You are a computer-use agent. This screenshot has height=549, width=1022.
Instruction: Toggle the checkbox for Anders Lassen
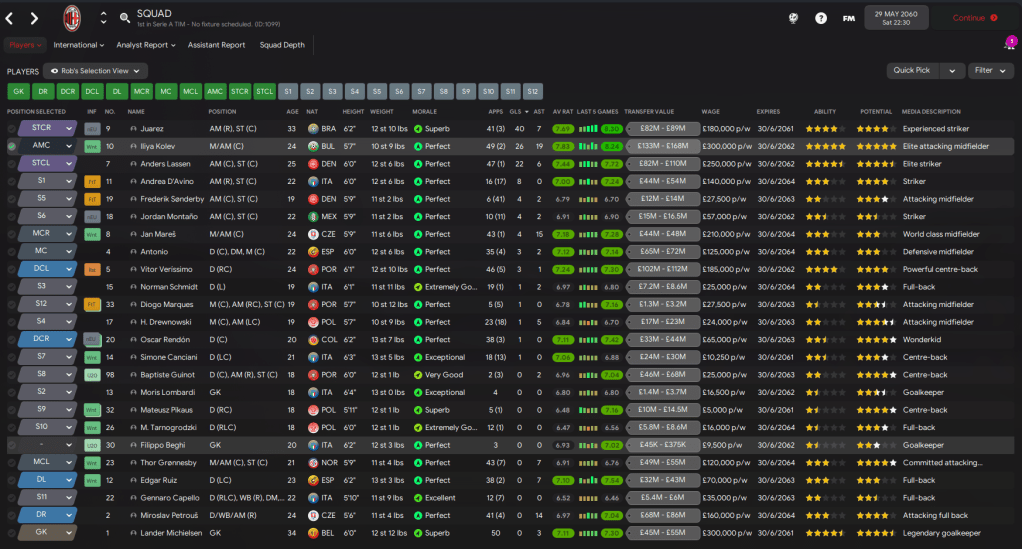point(12,163)
